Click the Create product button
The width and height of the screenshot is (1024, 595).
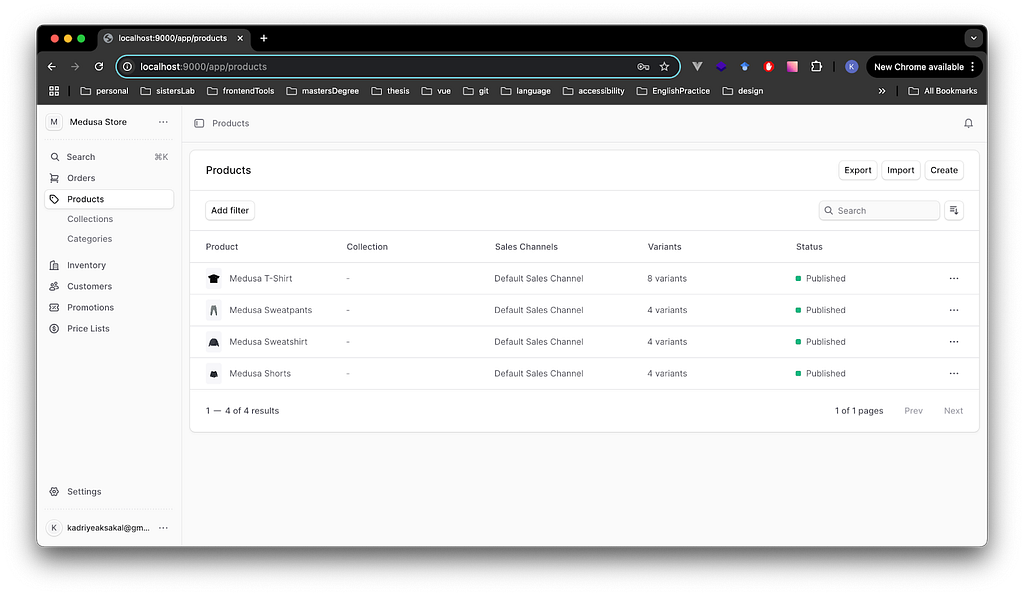[944, 170]
